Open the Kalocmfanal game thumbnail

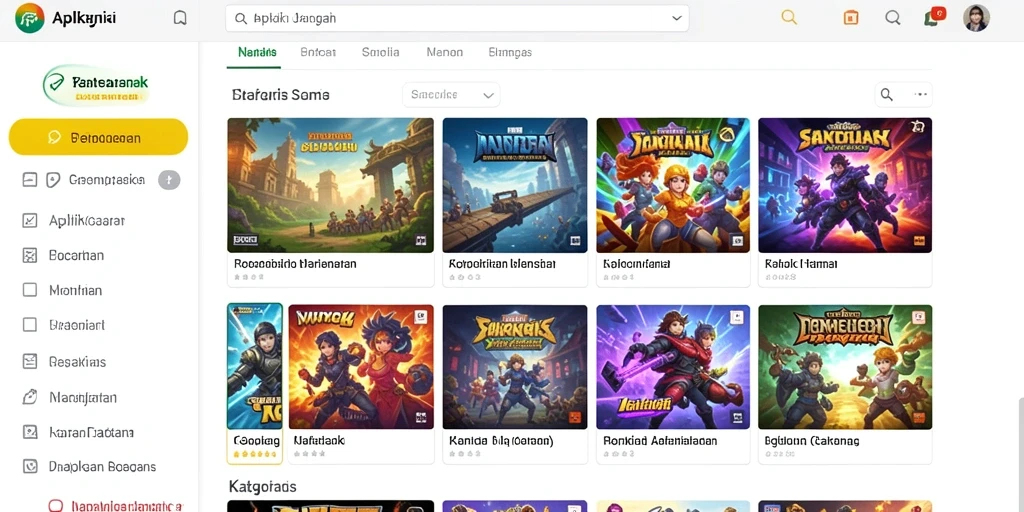673,185
